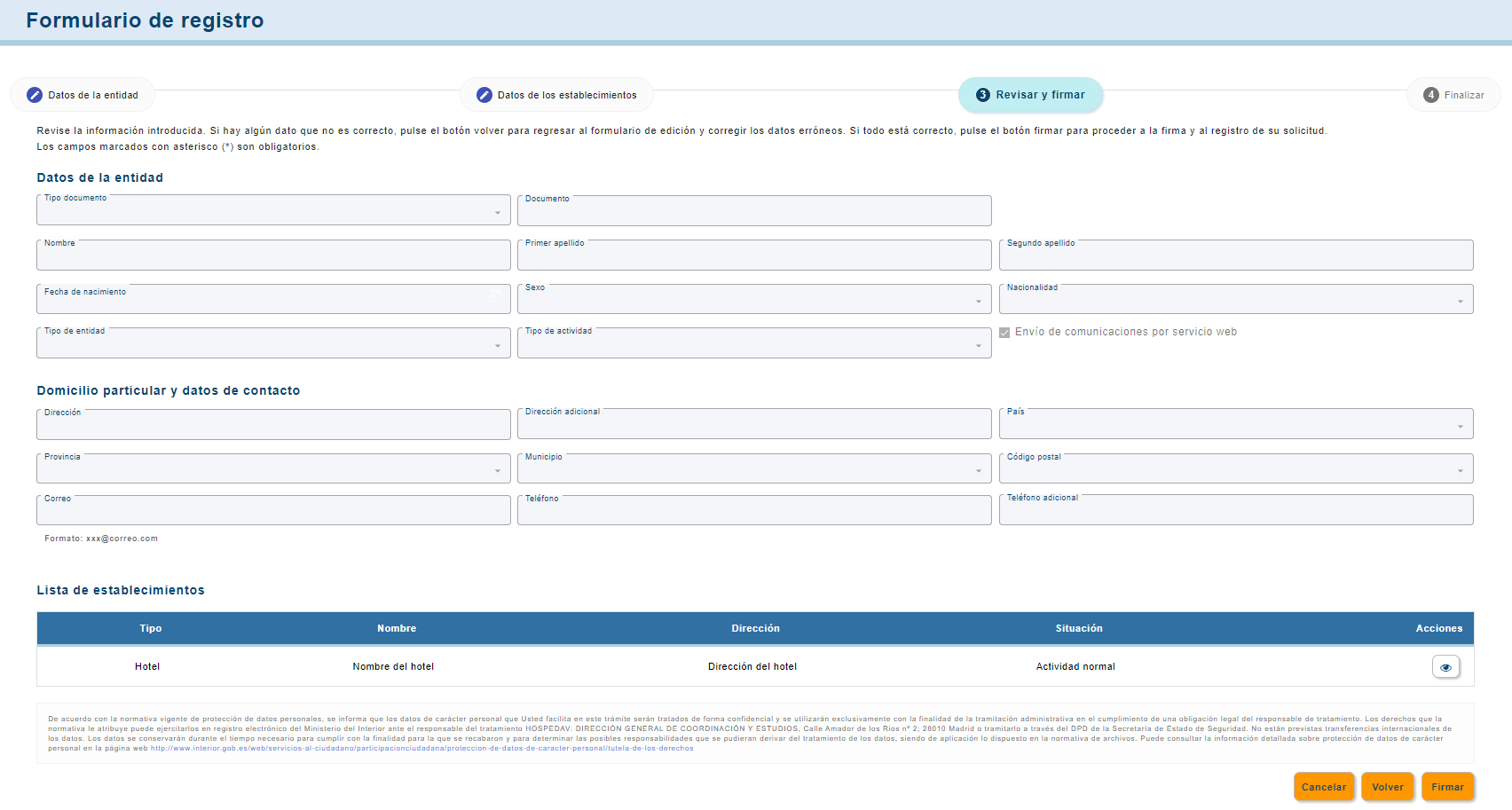Click the number 4 badge on Finalizar
Viewport: 1512px width, 810px height.
tap(1431, 95)
